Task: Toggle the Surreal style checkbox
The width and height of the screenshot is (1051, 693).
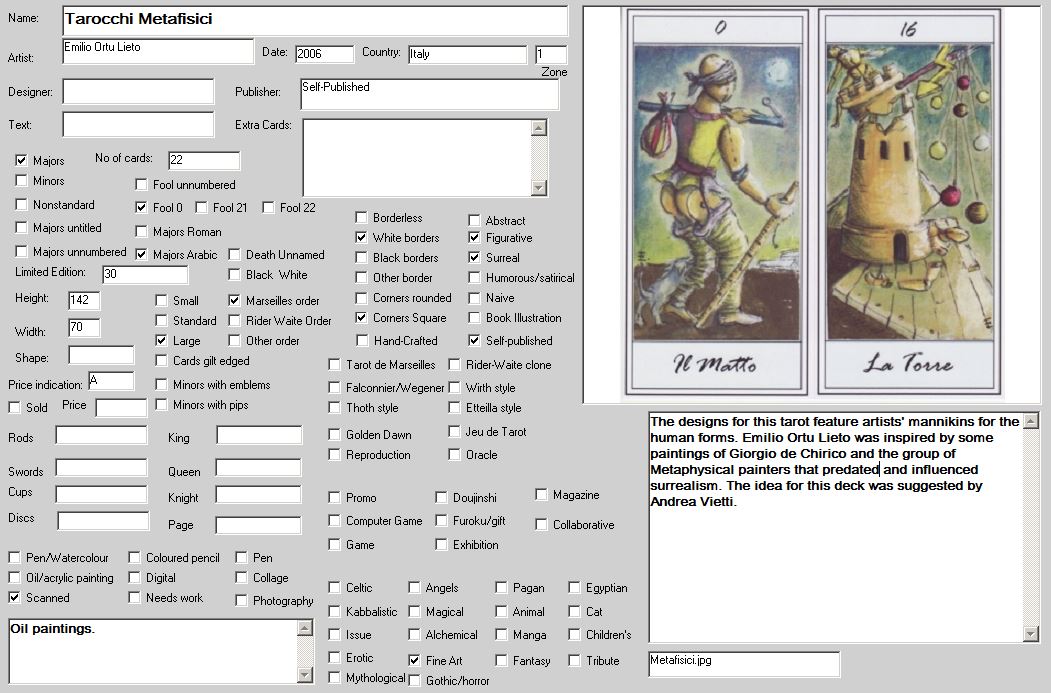Action: [x=475, y=258]
